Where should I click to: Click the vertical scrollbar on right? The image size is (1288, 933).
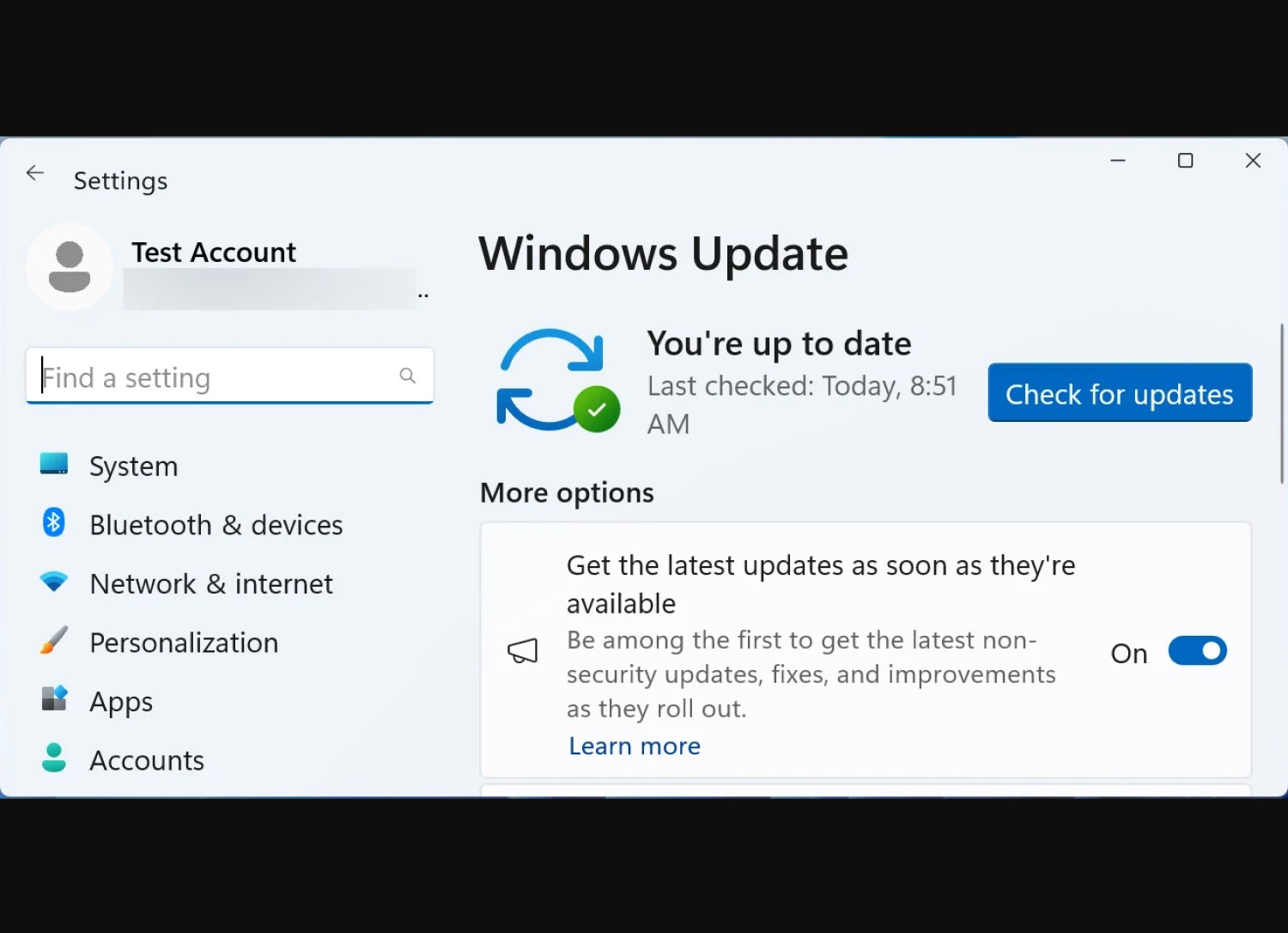1281,404
